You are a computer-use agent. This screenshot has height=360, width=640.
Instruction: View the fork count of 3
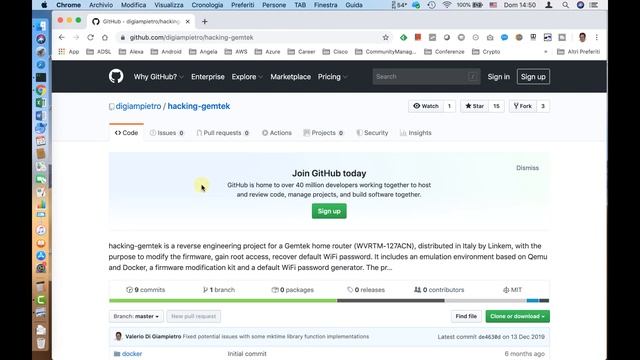[543, 106]
